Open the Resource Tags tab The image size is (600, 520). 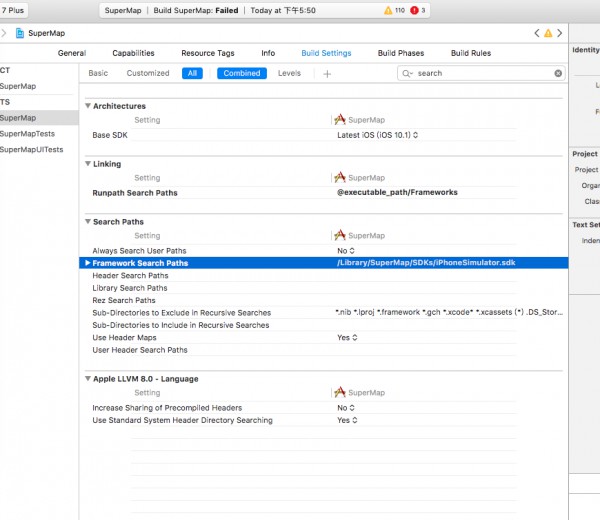pos(208,53)
